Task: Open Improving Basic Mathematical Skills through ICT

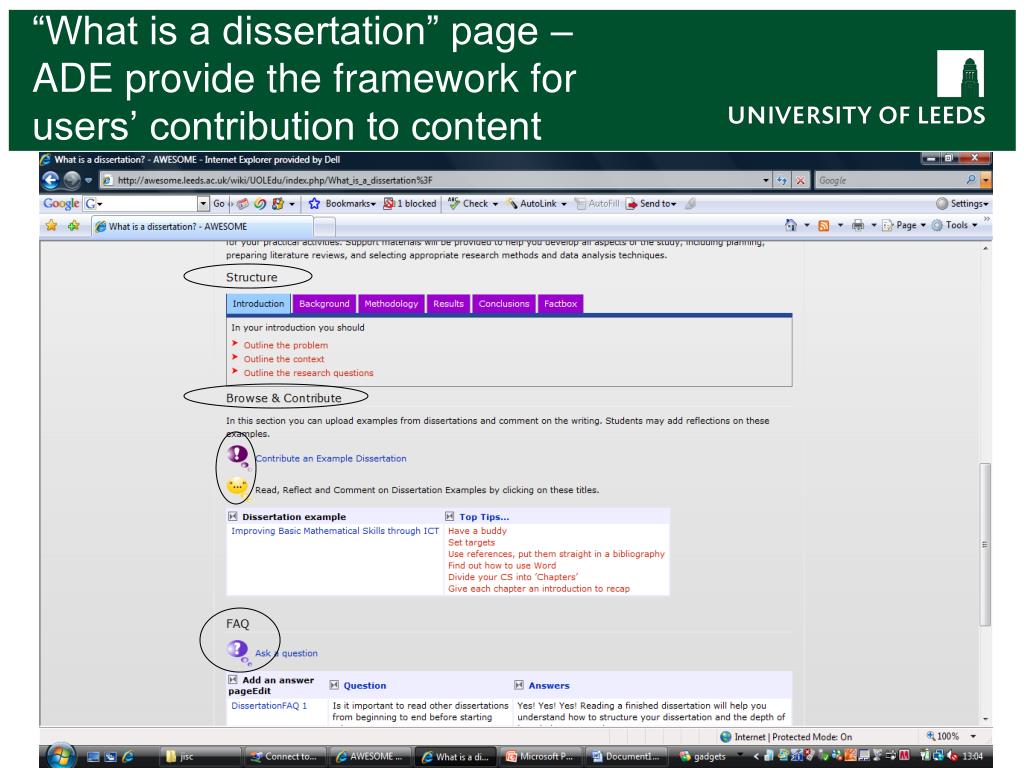Action: [x=335, y=531]
